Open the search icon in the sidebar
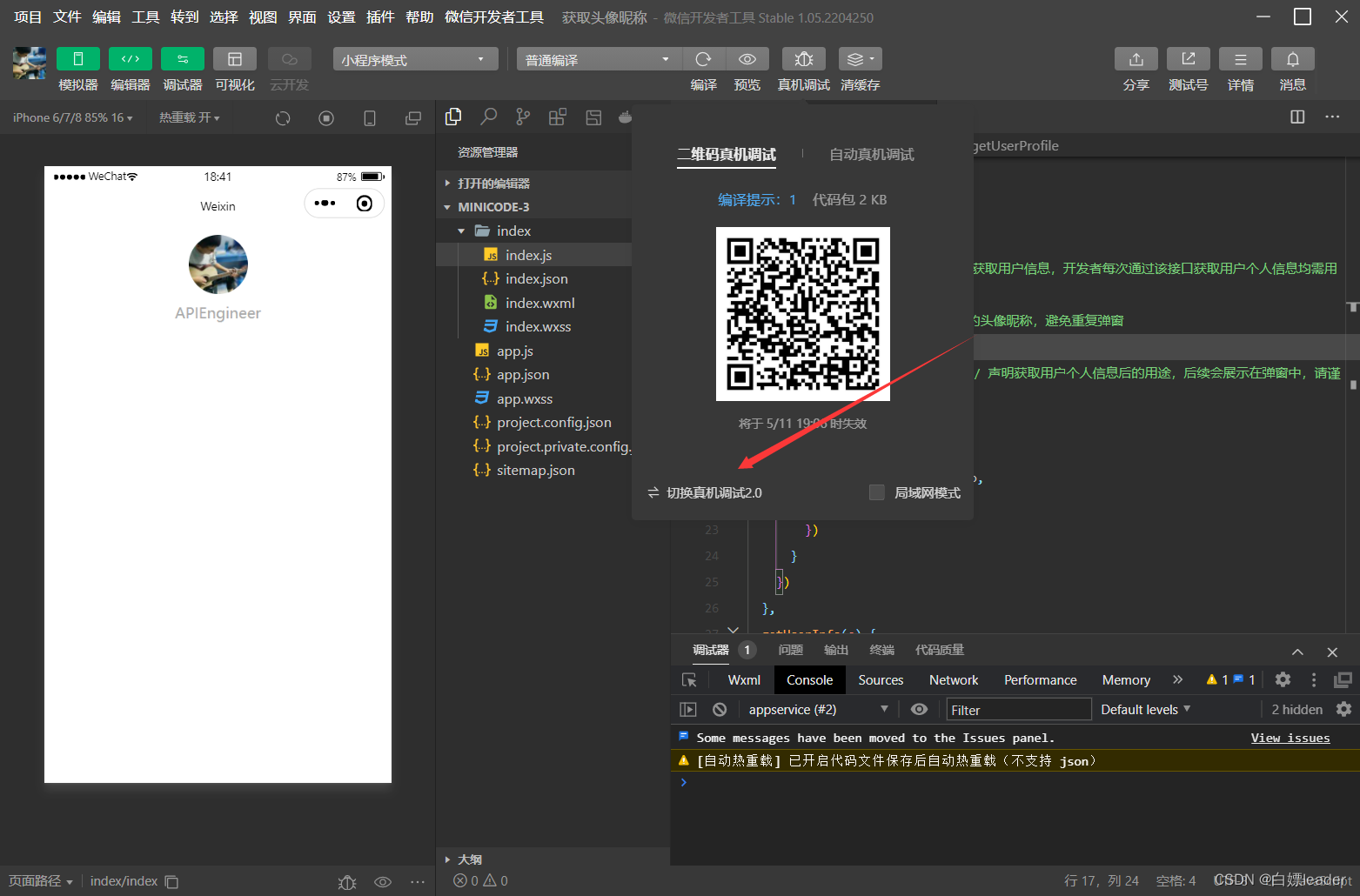1360x896 pixels. pyautogui.click(x=489, y=117)
